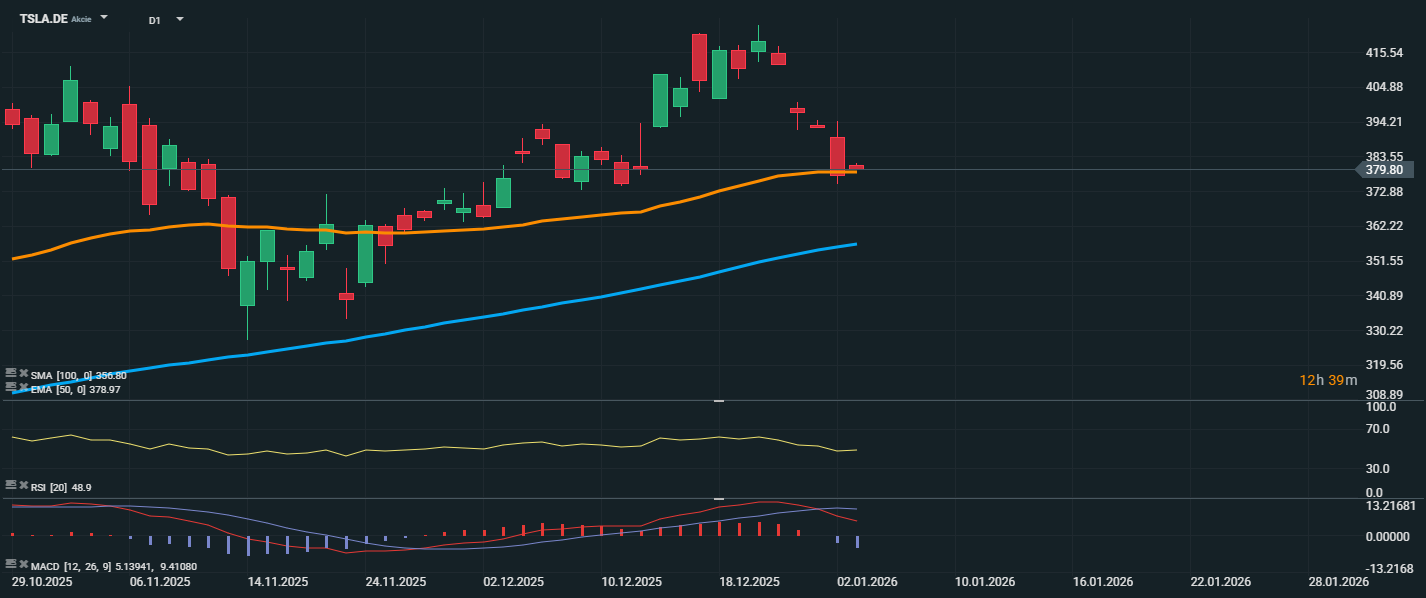The image size is (1426, 598).
Task: Click the MACD -13.2168 axis label
Action: pos(1390,569)
